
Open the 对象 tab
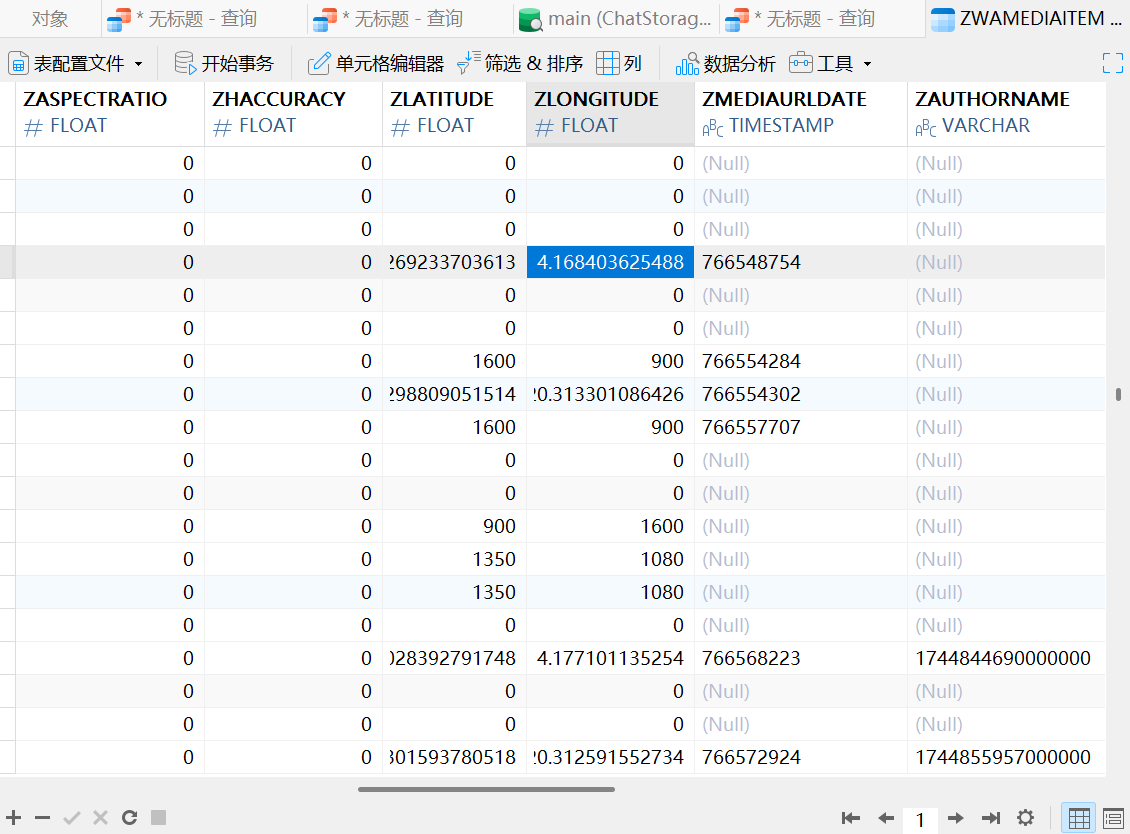tap(50, 19)
